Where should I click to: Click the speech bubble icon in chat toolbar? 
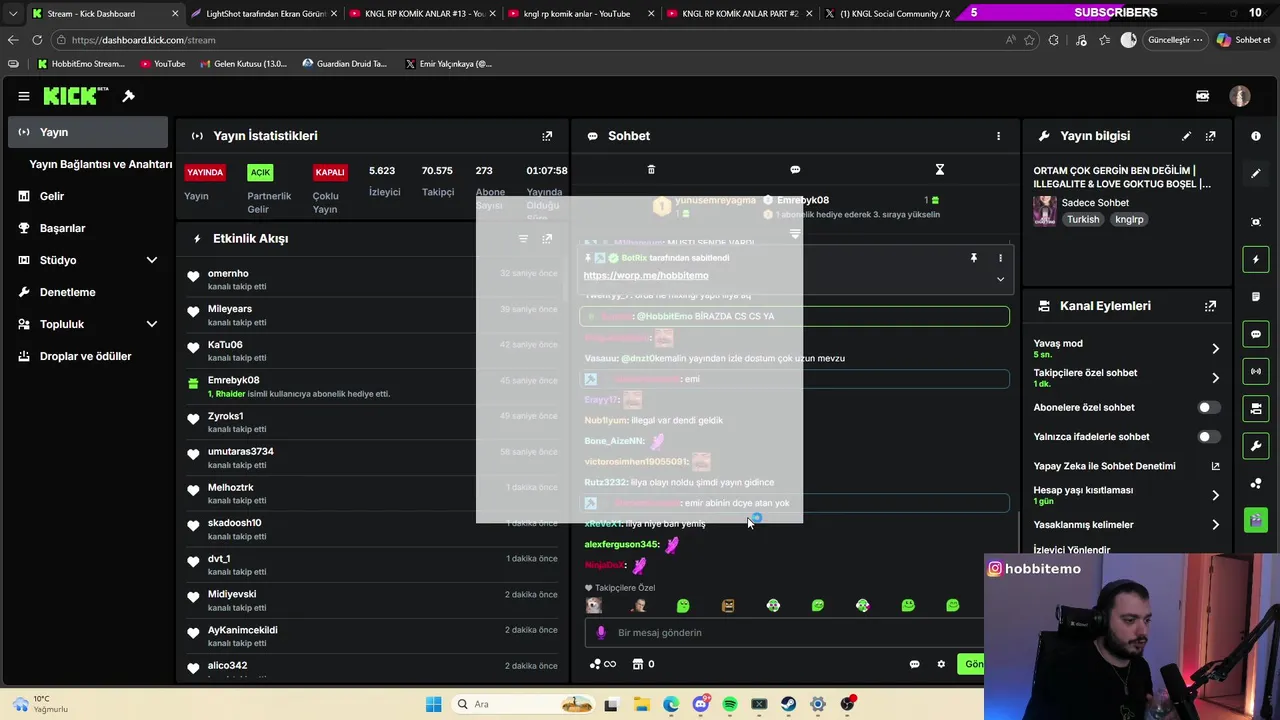pos(795,170)
